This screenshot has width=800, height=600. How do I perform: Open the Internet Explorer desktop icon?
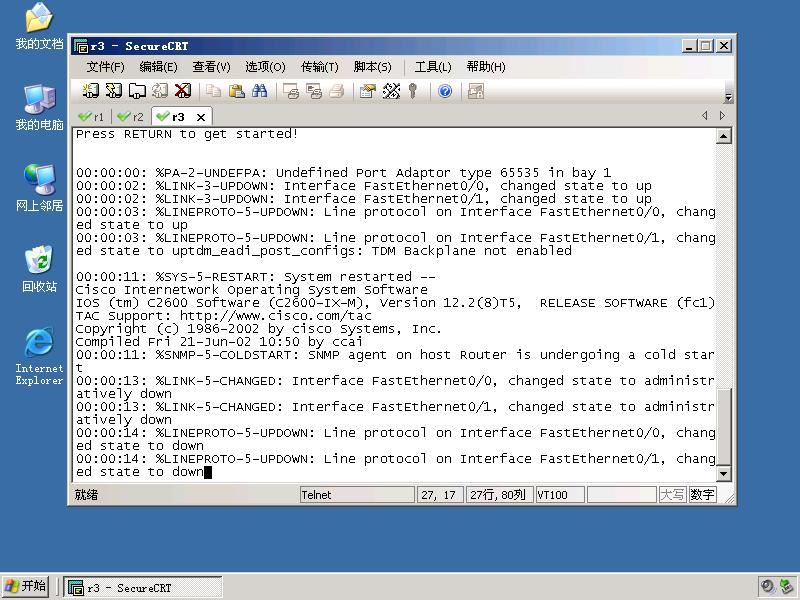click(39, 356)
